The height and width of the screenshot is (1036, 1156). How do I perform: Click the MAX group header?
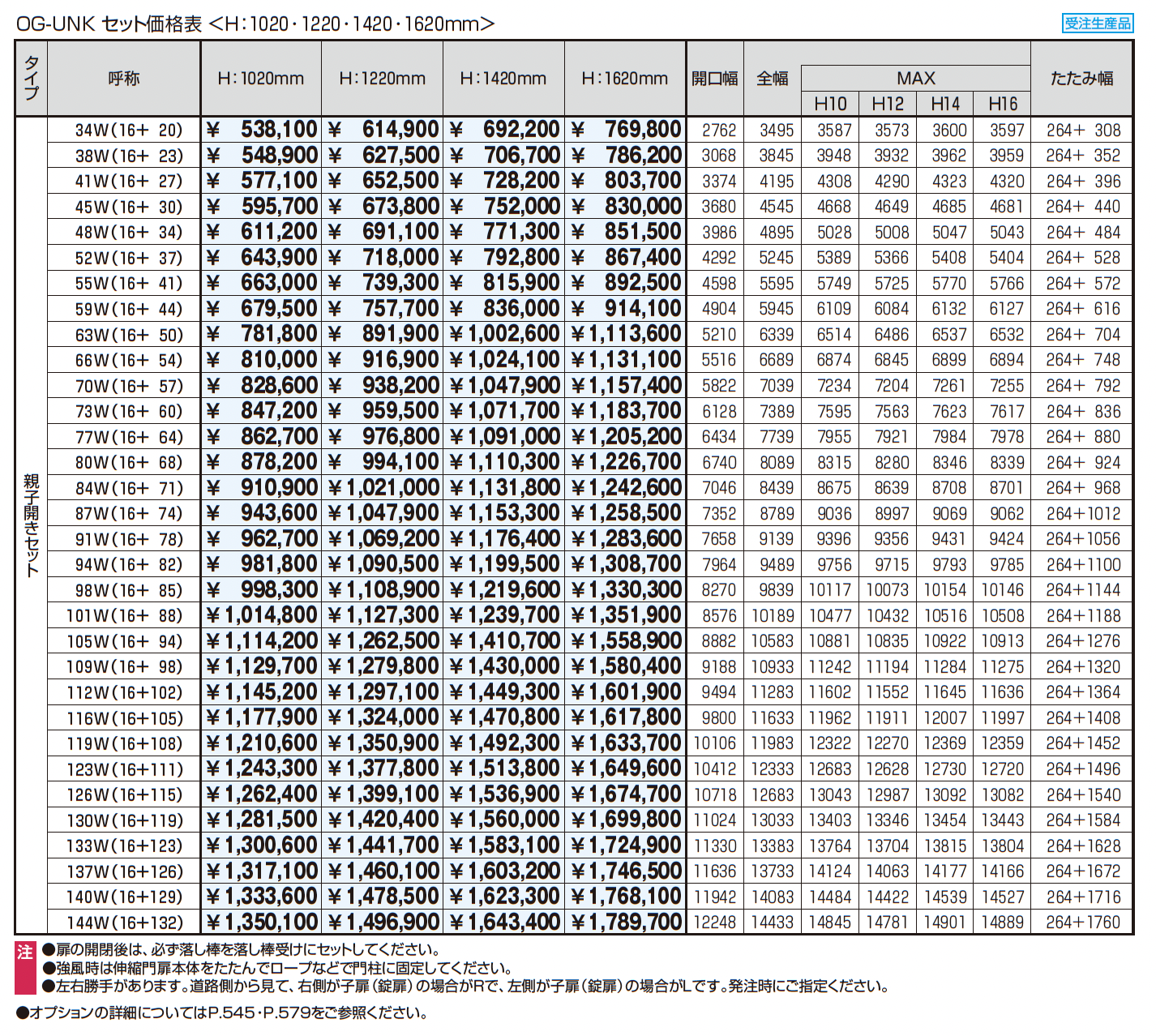916,78
